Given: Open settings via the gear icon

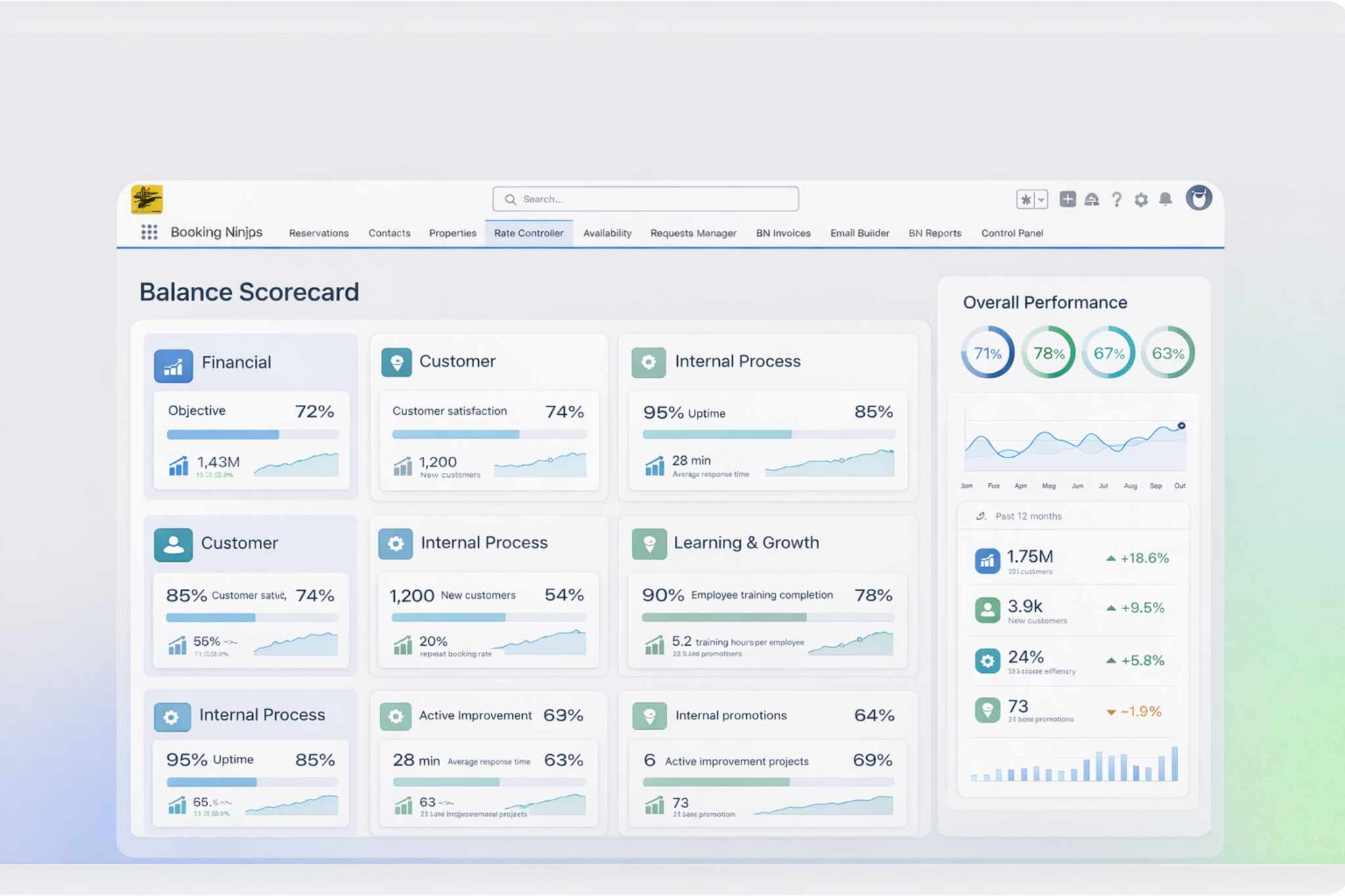Looking at the screenshot, I should tap(1141, 199).
